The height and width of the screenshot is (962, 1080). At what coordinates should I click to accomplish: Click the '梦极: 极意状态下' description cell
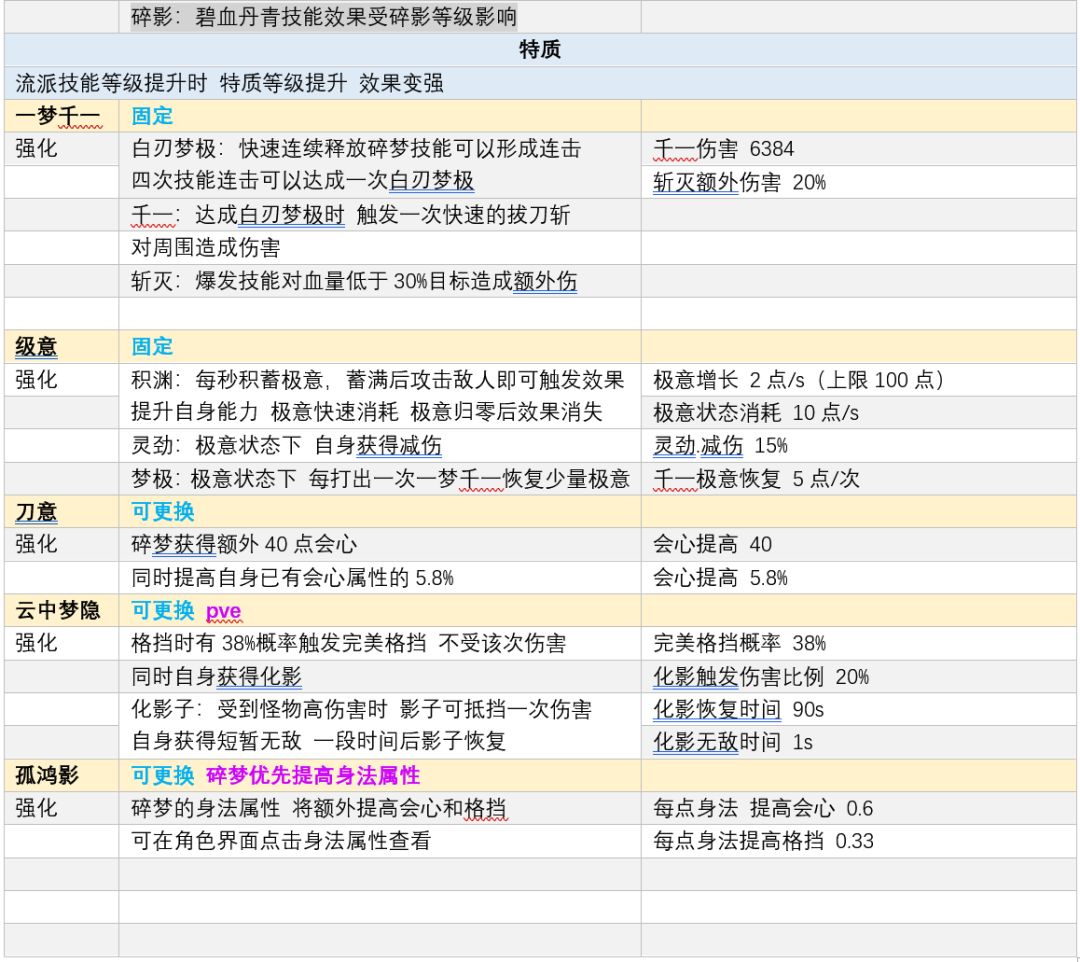(x=380, y=479)
